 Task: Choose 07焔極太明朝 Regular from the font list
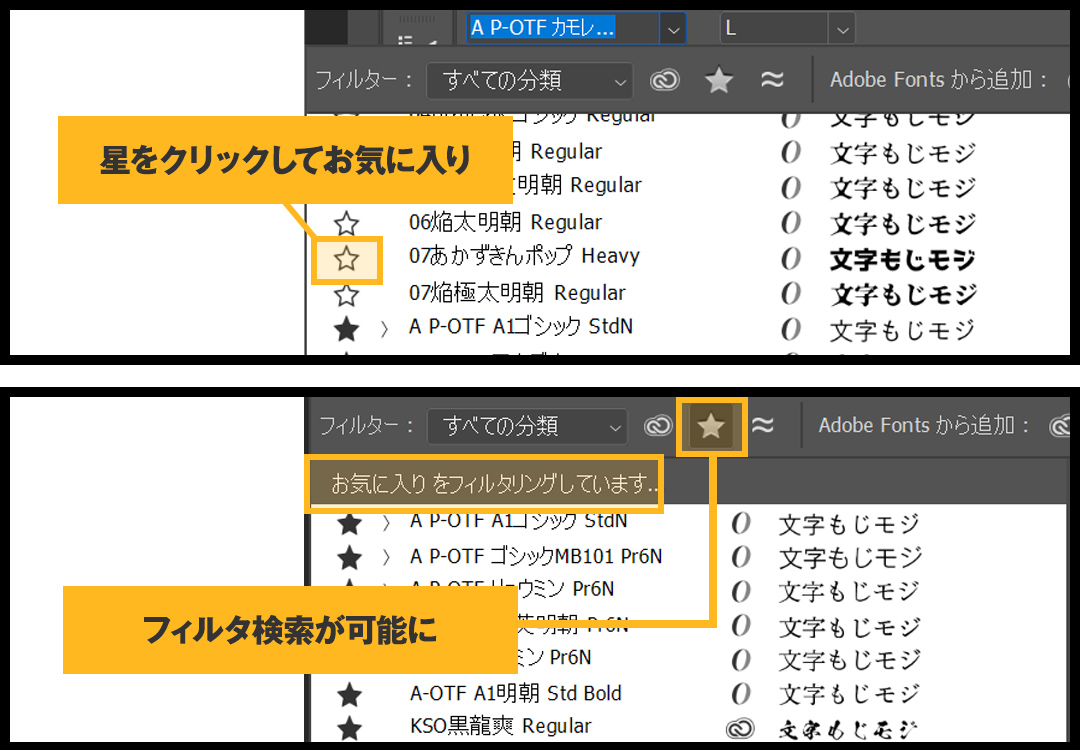517,293
